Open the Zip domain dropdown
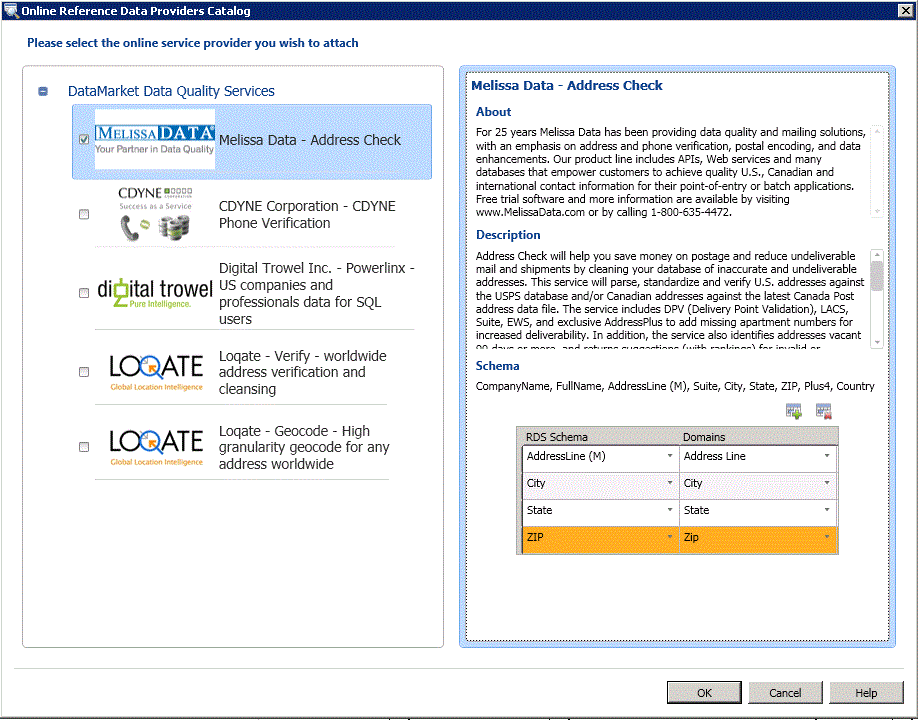Viewport: 918px width, 720px height. [x=827, y=537]
